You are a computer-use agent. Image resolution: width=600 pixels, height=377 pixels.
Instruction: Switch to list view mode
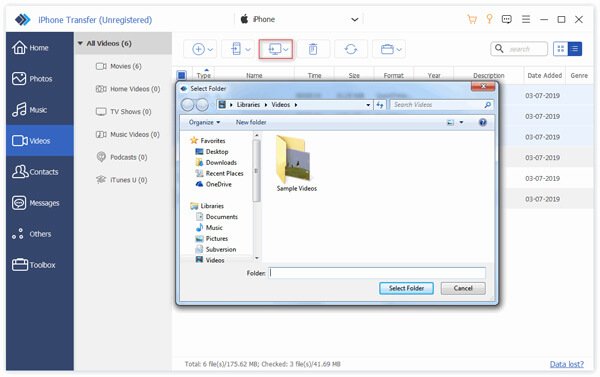click(575, 49)
